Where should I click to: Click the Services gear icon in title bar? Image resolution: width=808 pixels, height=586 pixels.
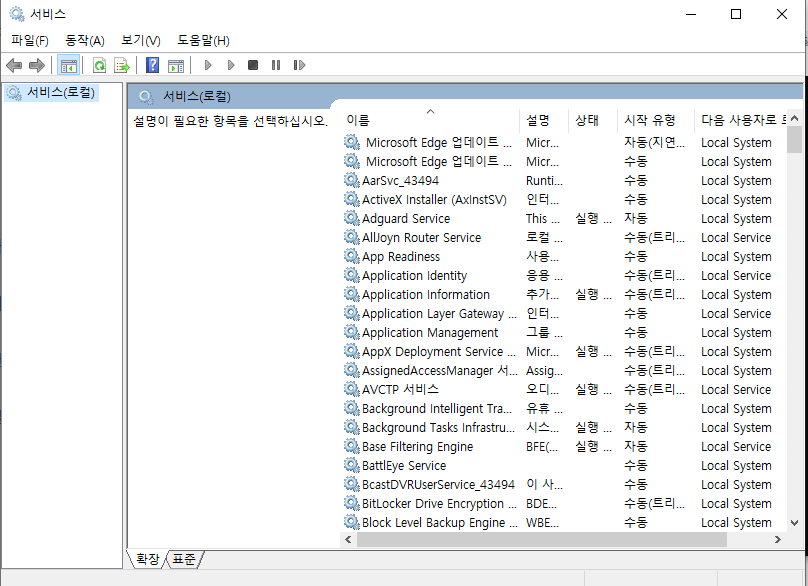pos(17,14)
